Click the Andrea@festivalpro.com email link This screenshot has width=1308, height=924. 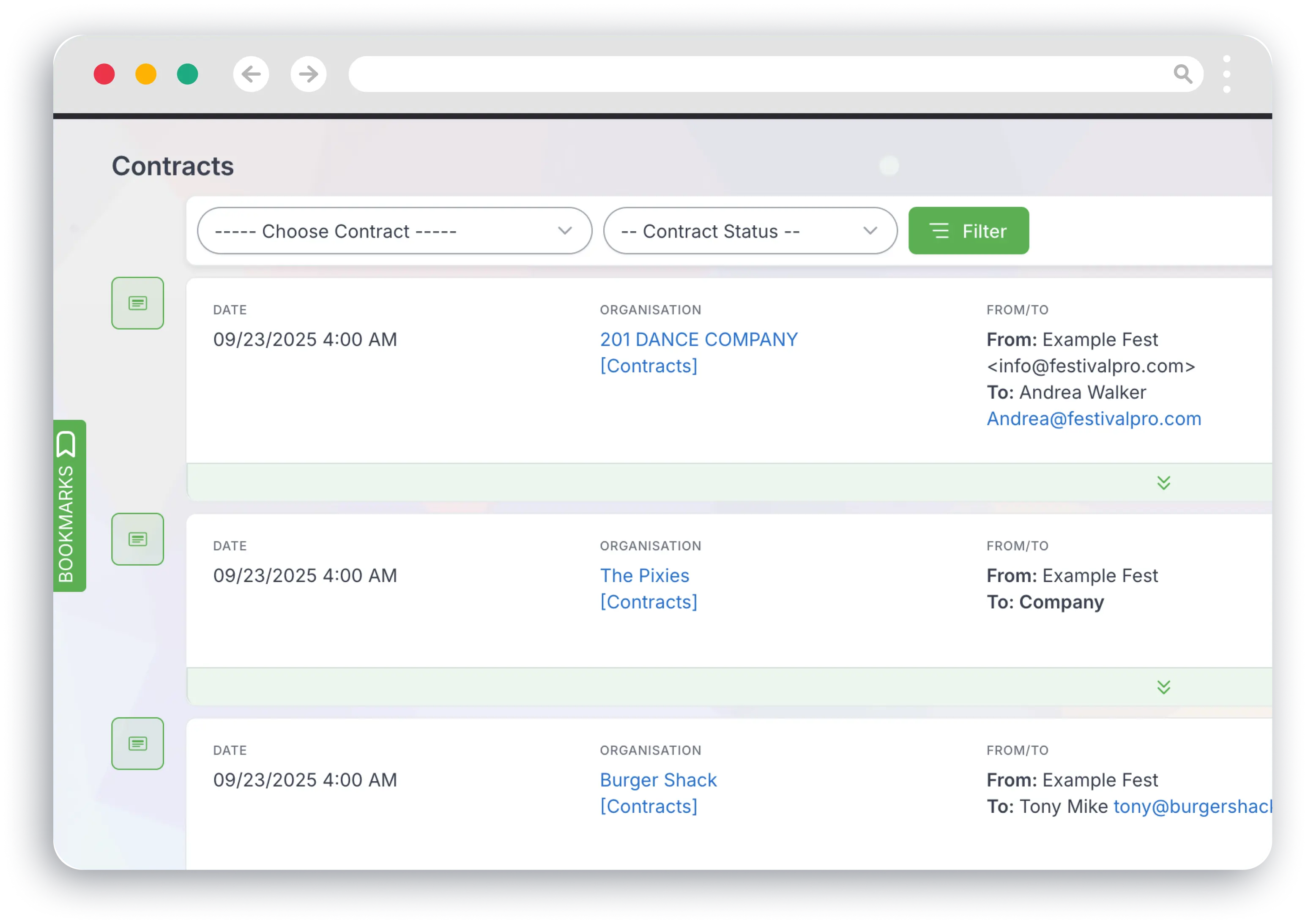pos(1093,419)
